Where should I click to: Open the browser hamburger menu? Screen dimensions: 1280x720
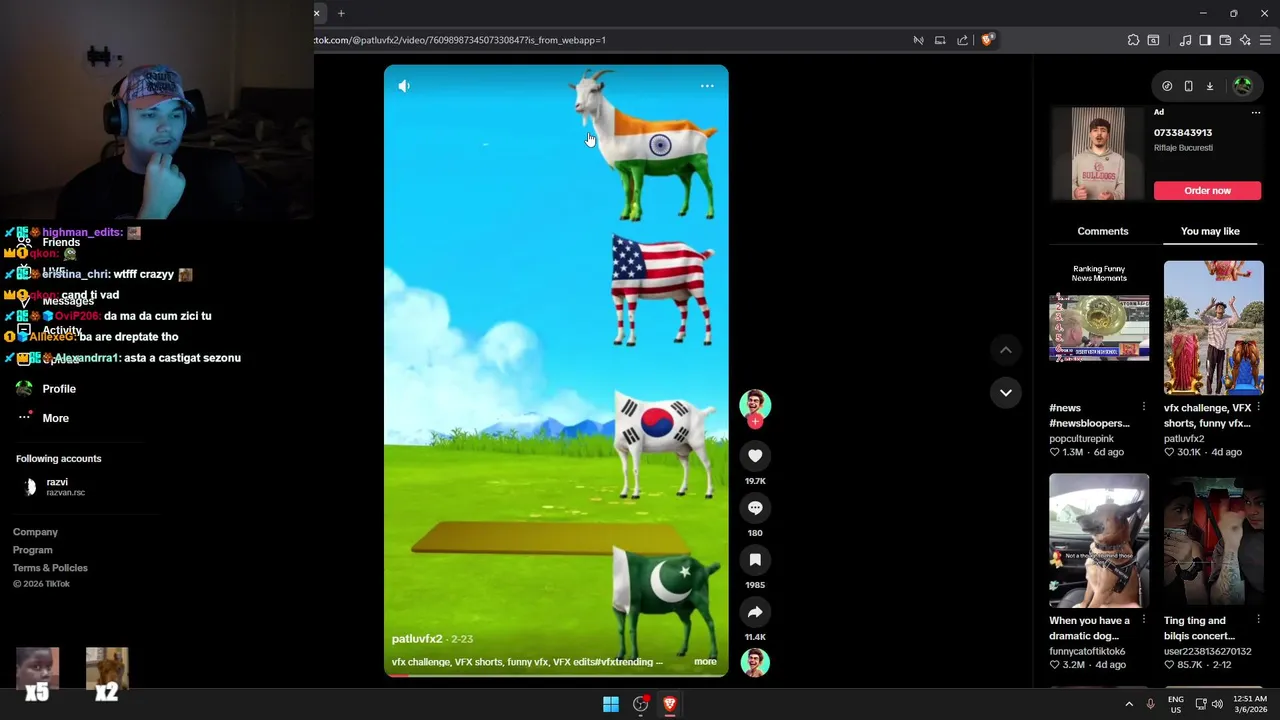coord(1265,40)
